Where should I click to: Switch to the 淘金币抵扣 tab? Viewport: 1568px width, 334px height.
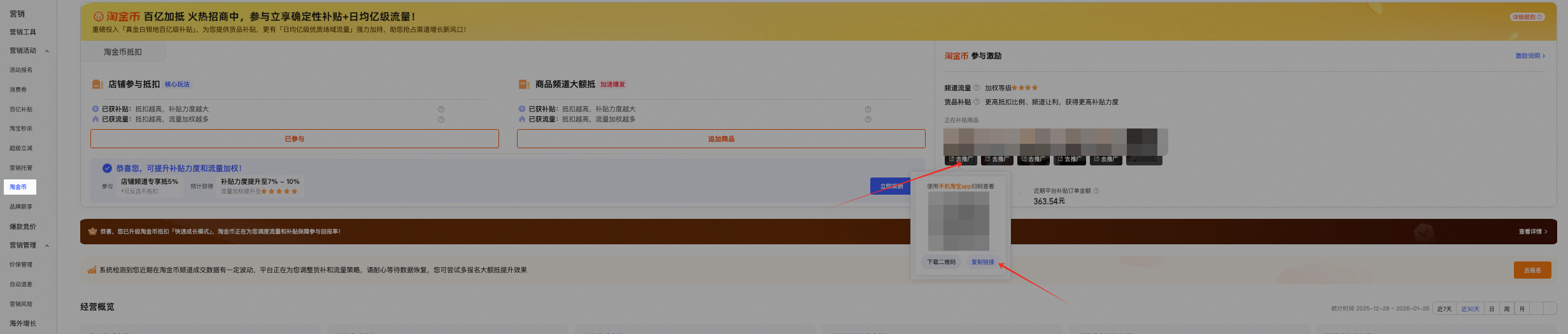[x=123, y=52]
